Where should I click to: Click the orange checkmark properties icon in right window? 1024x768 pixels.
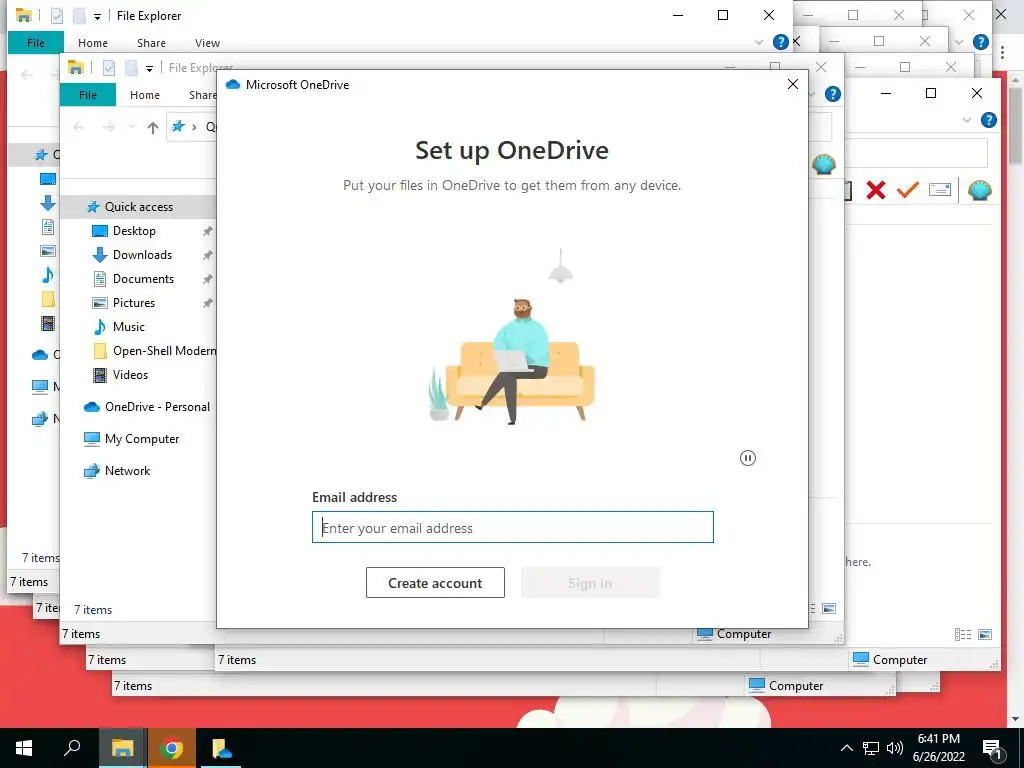[x=908, y=190]
